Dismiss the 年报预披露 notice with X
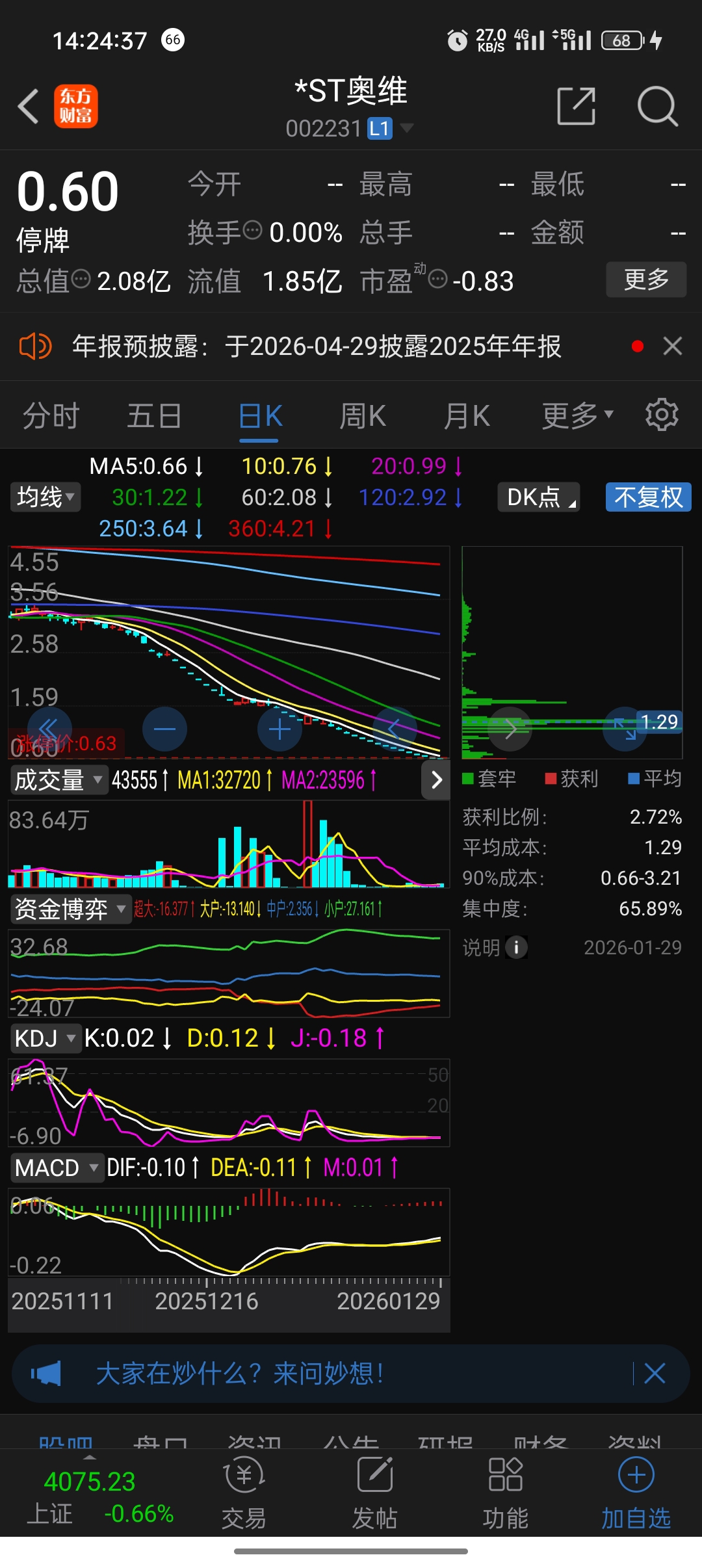 (673, 346)
